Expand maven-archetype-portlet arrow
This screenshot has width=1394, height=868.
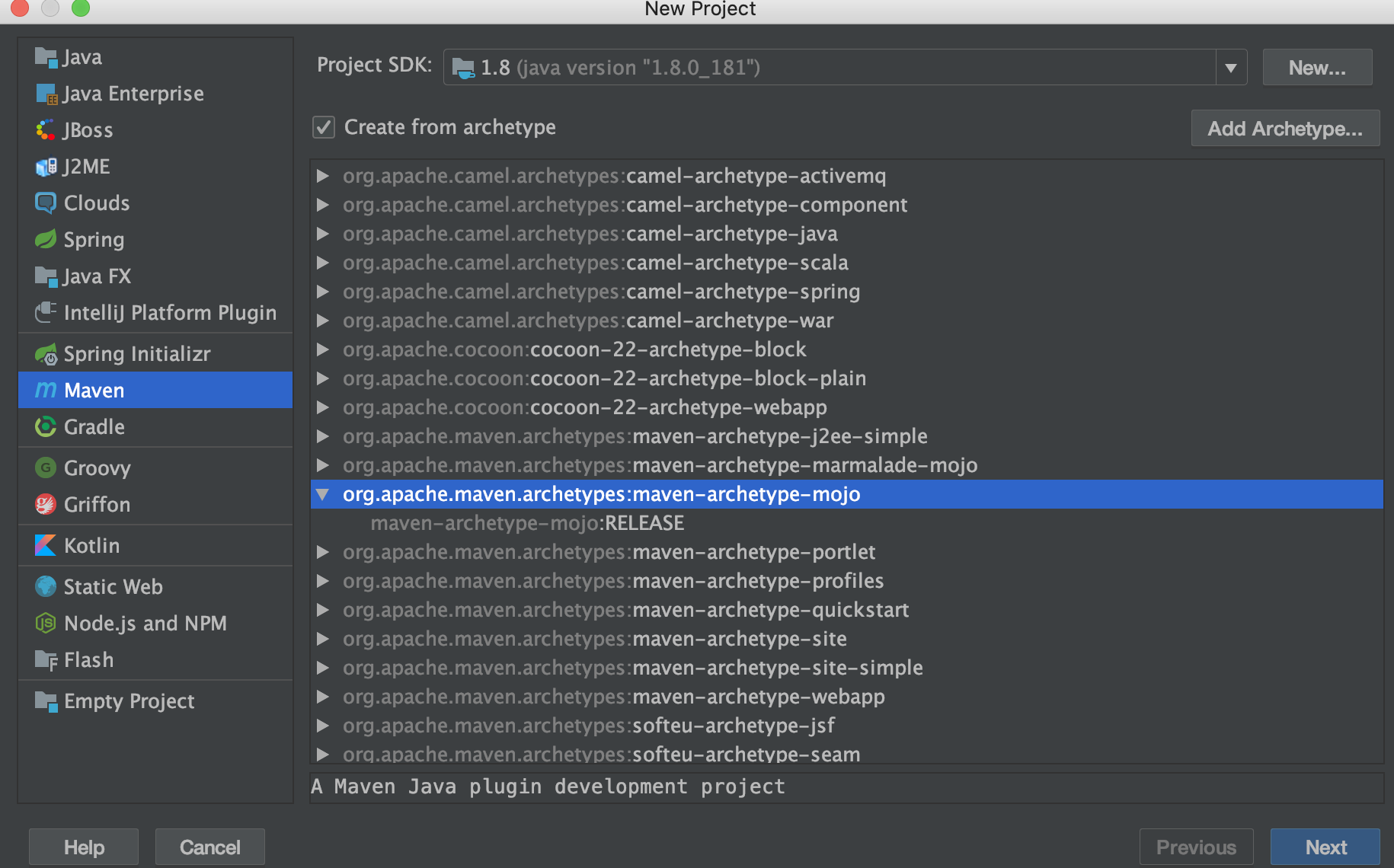point(323,552)
